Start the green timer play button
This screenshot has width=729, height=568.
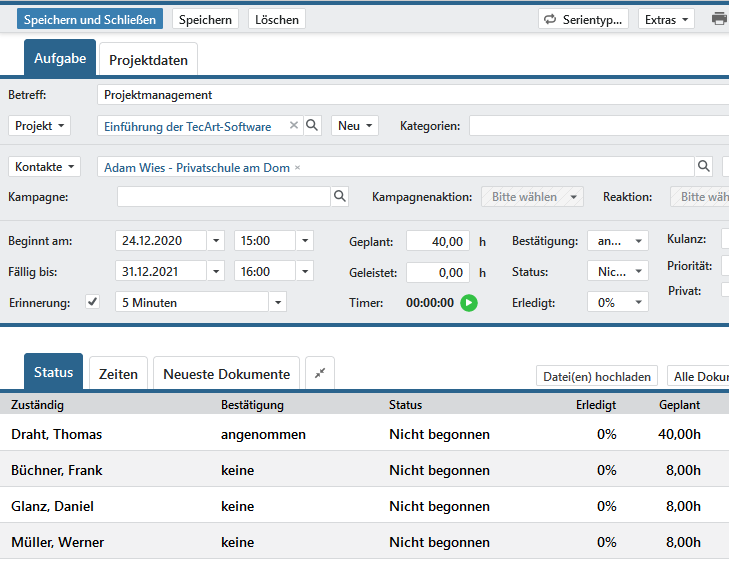pyautogui.click(x=469, y=303)
